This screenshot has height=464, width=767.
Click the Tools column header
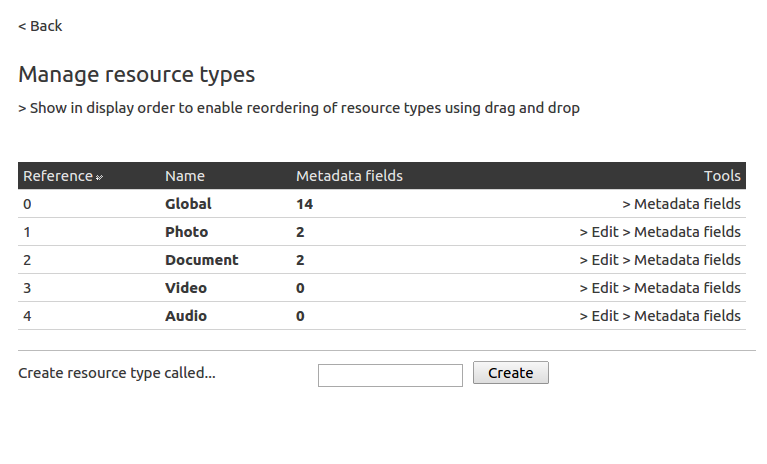722,176
